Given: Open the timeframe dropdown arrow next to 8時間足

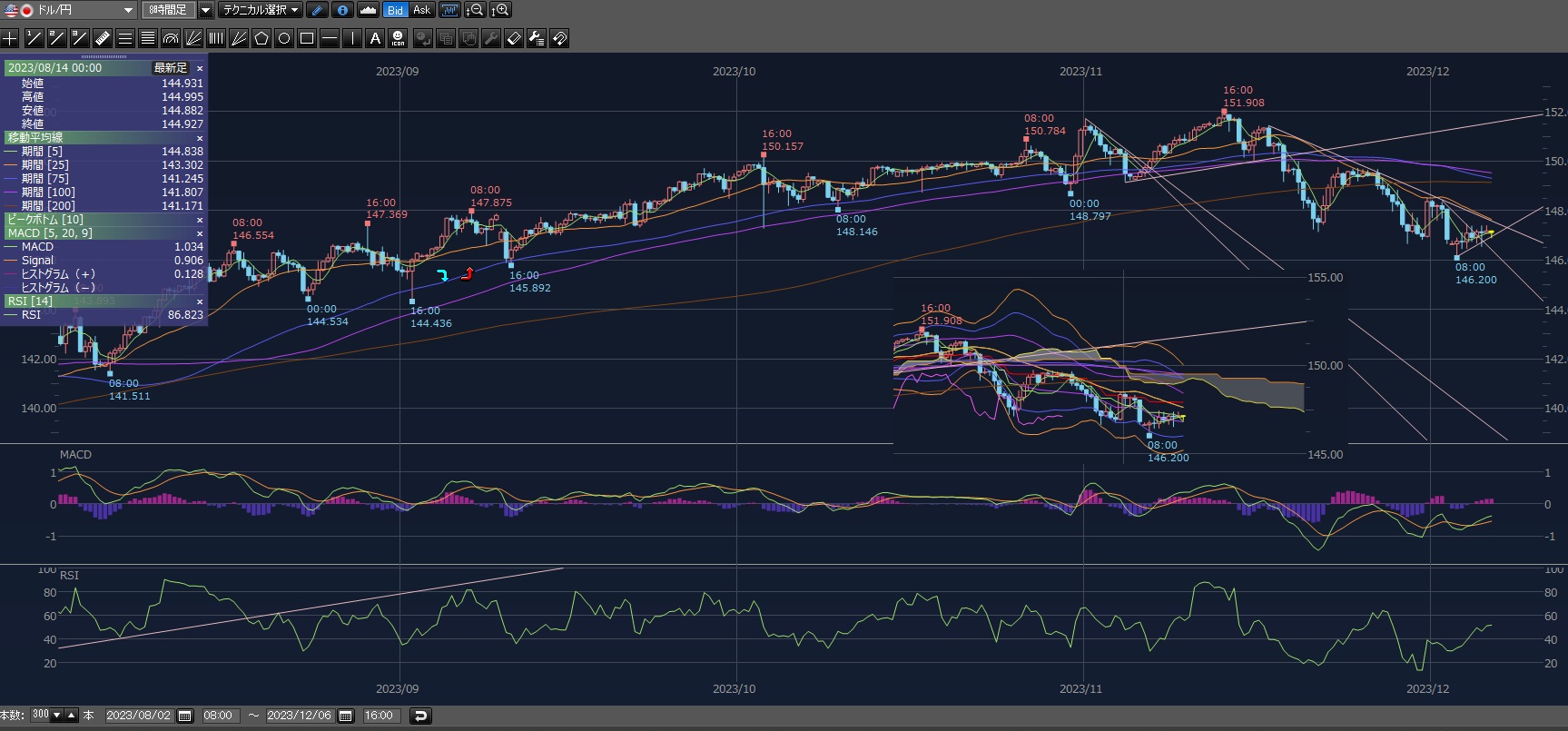Looking at the screenshot, I should [x=205, y=10].
